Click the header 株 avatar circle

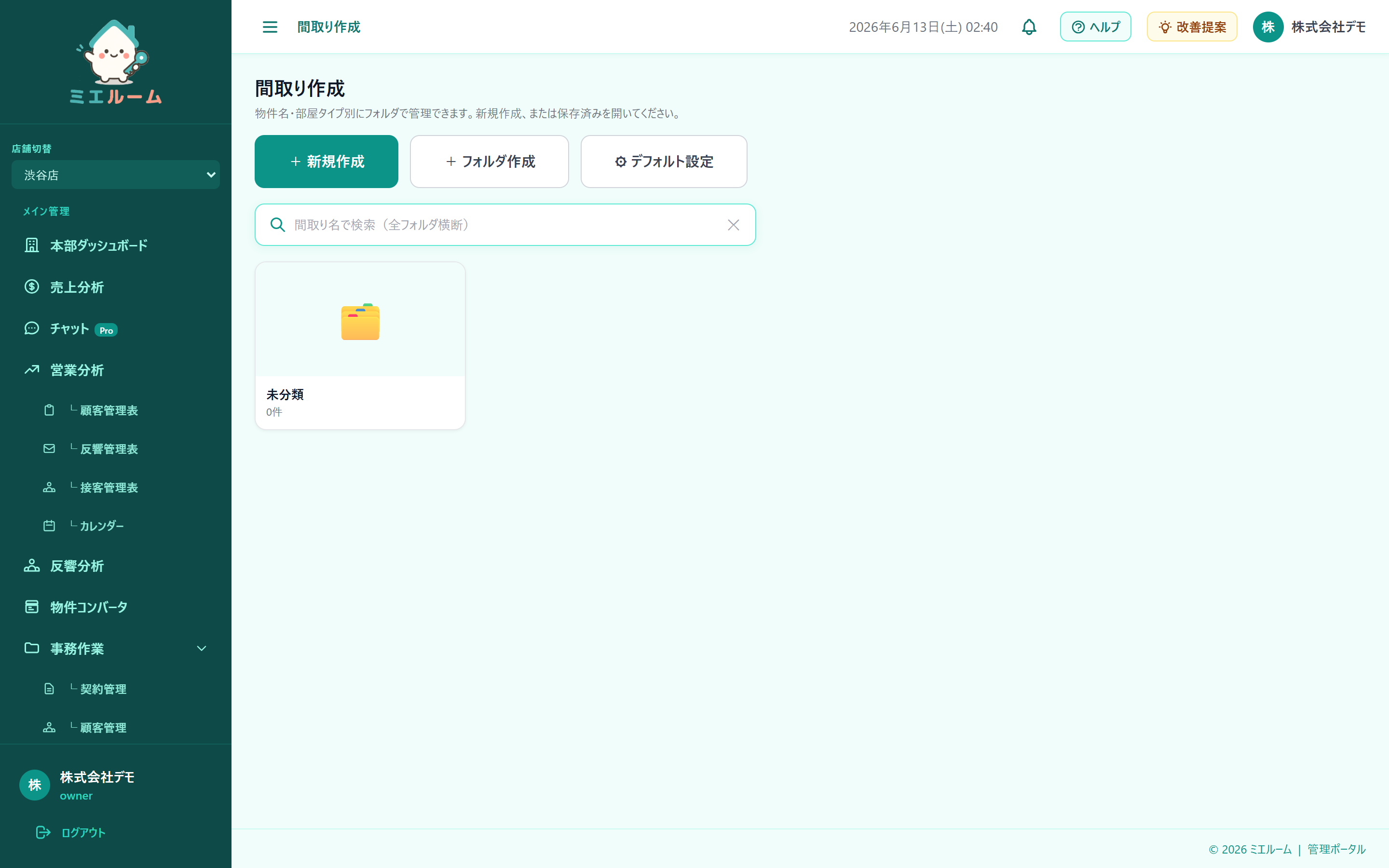[x=1267, y=27]
